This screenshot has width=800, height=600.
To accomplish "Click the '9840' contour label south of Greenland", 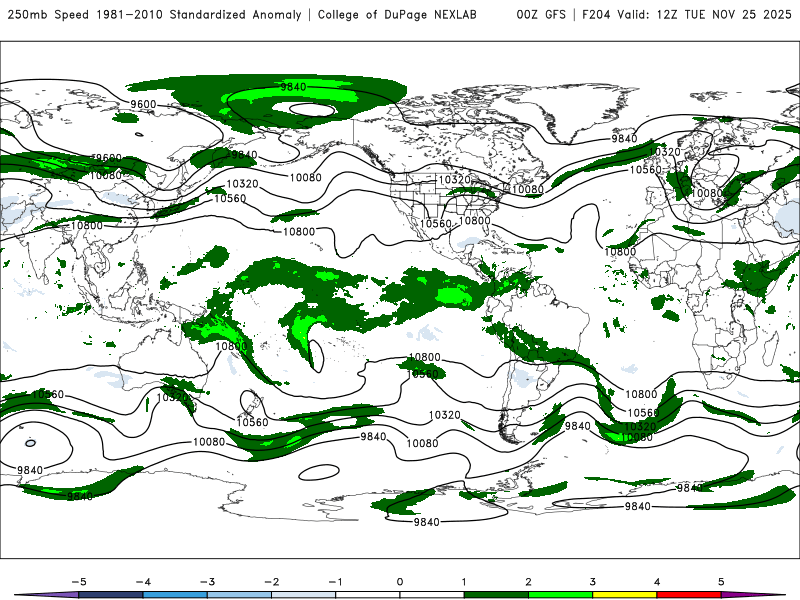I will point(624,138).
